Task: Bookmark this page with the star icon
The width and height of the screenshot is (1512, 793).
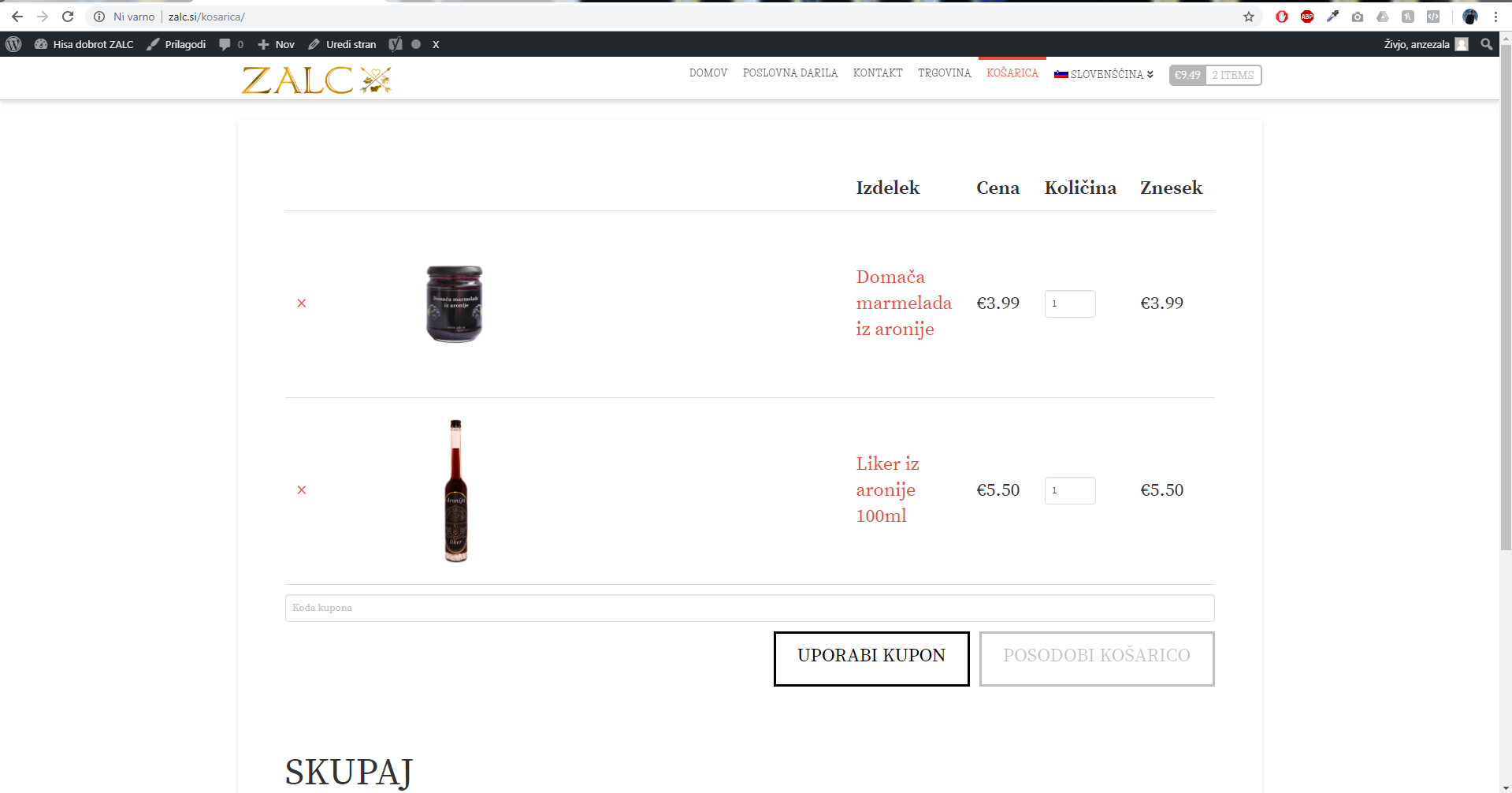Action: point(1249,17)
